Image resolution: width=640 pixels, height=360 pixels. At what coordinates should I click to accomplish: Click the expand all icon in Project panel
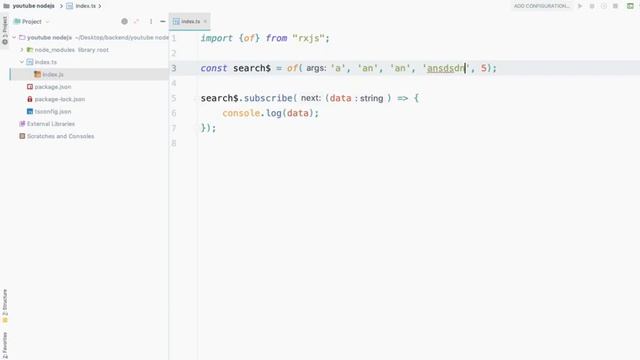(x=137, y=22)
